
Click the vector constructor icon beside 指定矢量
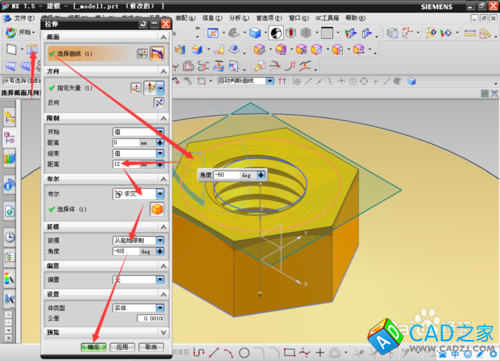click(x=136, y=88)
